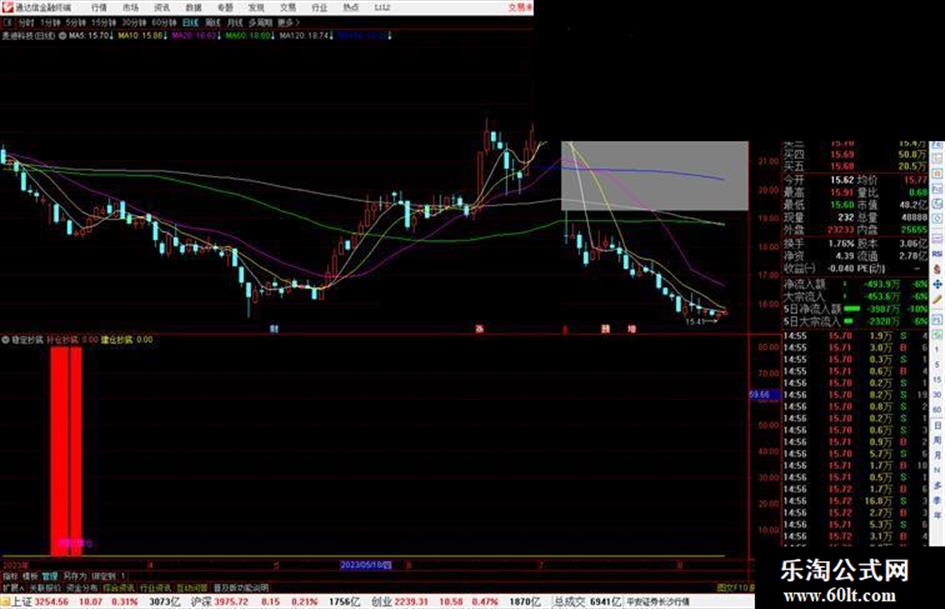Click the dollar sign icon in right toolbar

point(937,268)
